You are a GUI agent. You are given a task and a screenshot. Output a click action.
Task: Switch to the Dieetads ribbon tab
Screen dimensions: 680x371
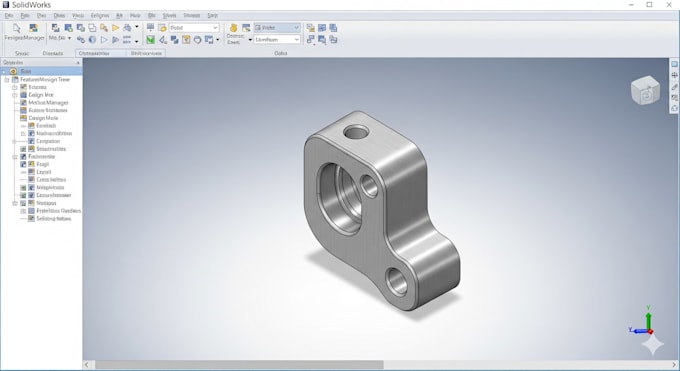click(x=53, y=53)
